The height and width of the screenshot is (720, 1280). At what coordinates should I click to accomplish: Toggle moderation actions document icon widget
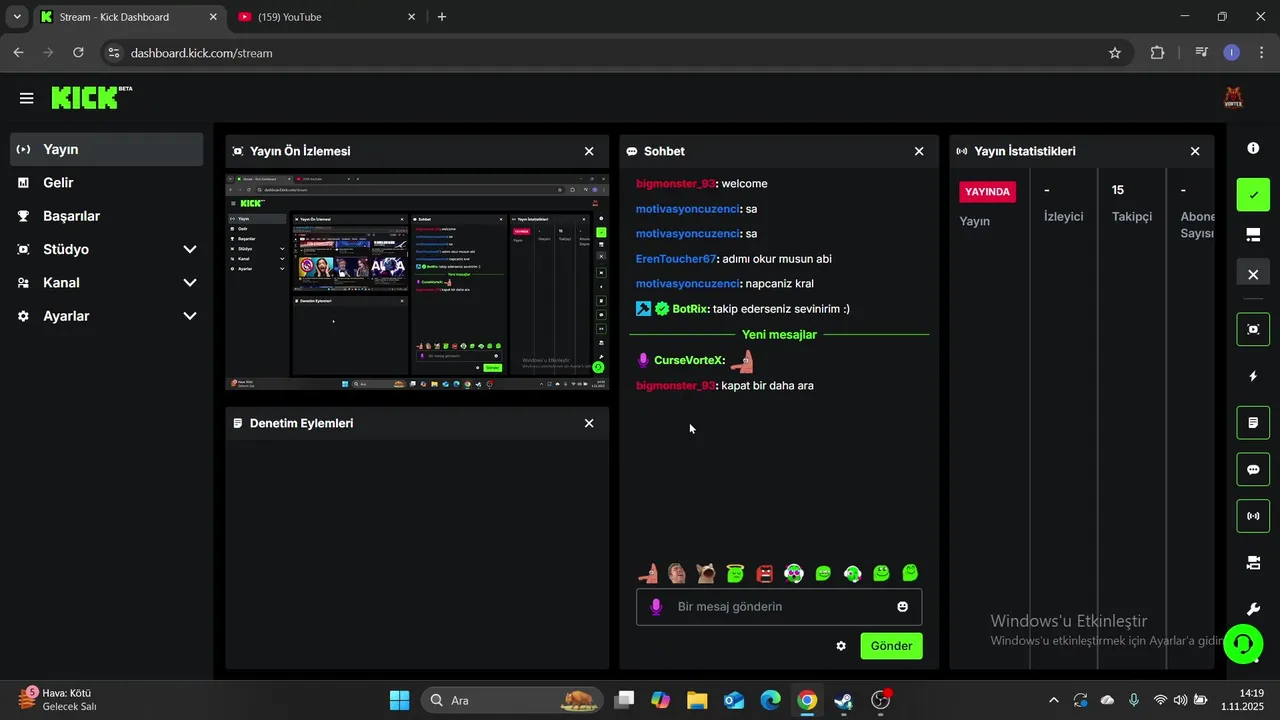point(1253,423)
